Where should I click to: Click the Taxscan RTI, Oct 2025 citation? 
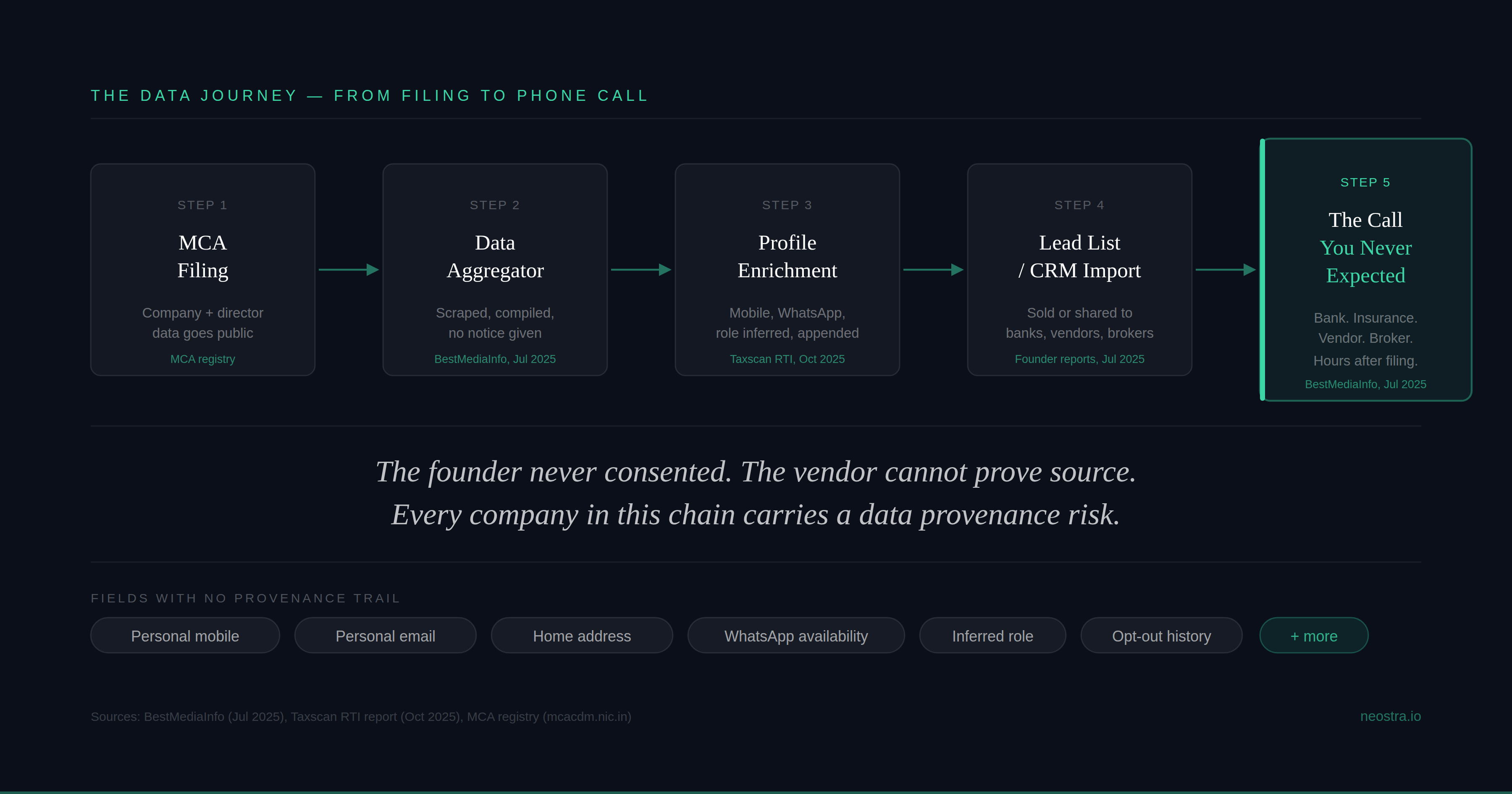[x=787, y=359]
